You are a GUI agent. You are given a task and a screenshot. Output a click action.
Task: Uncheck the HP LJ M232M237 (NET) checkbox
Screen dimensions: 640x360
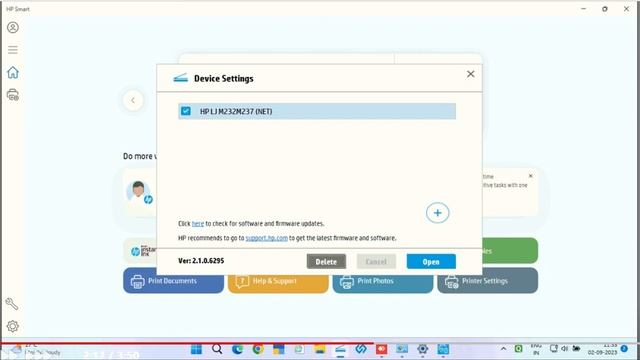tap(186, 111)
